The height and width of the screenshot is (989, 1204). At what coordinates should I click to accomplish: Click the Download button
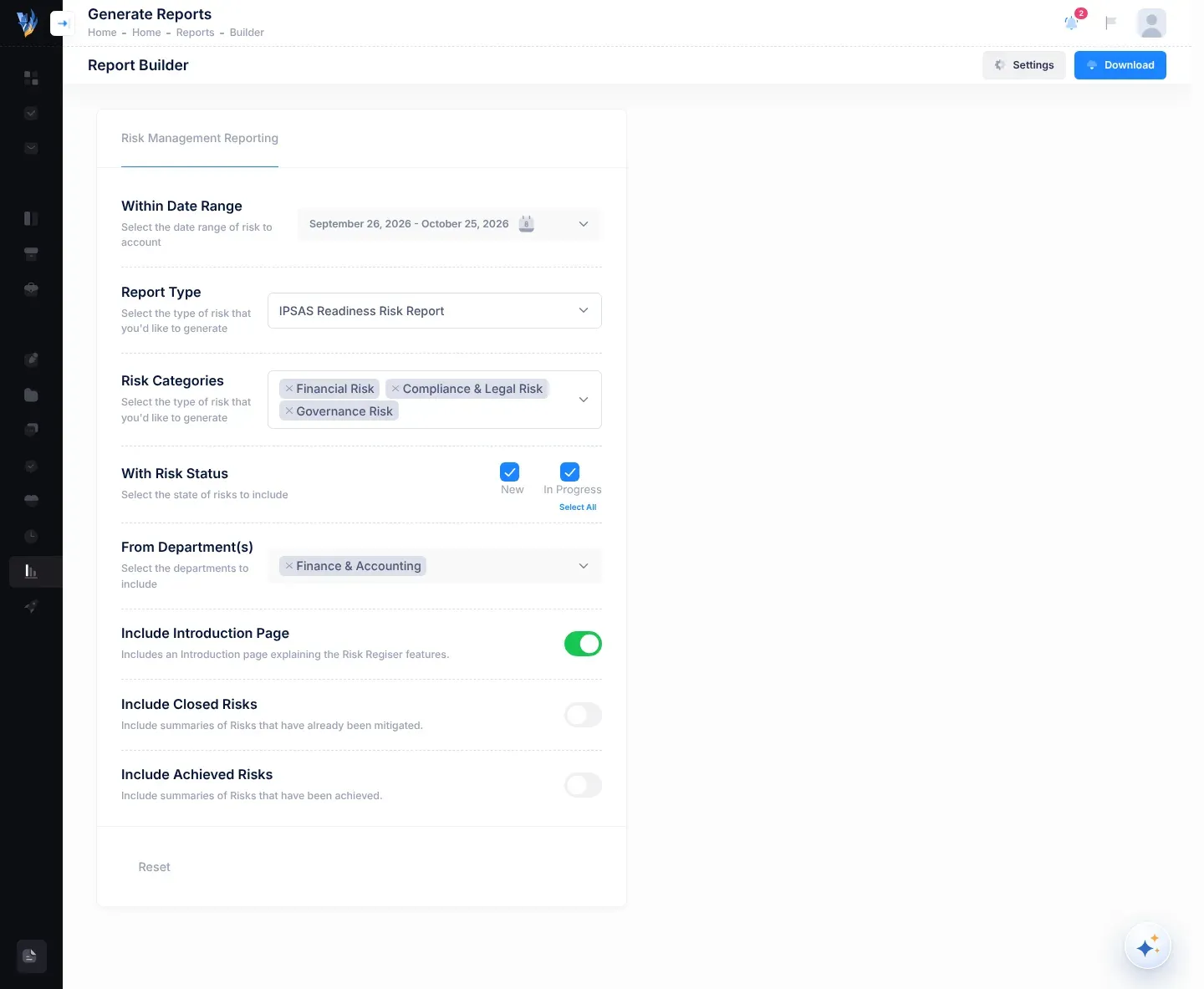(x=1120, y=65)
